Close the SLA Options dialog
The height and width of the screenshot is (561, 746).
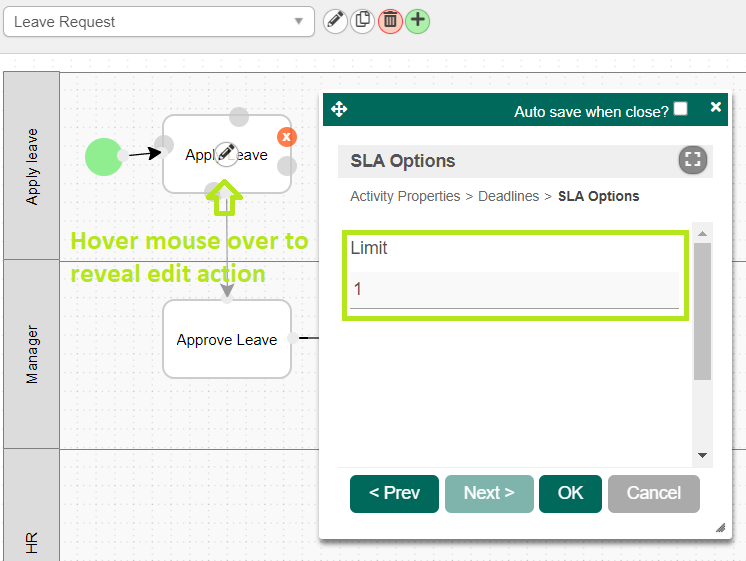(716, 108)
